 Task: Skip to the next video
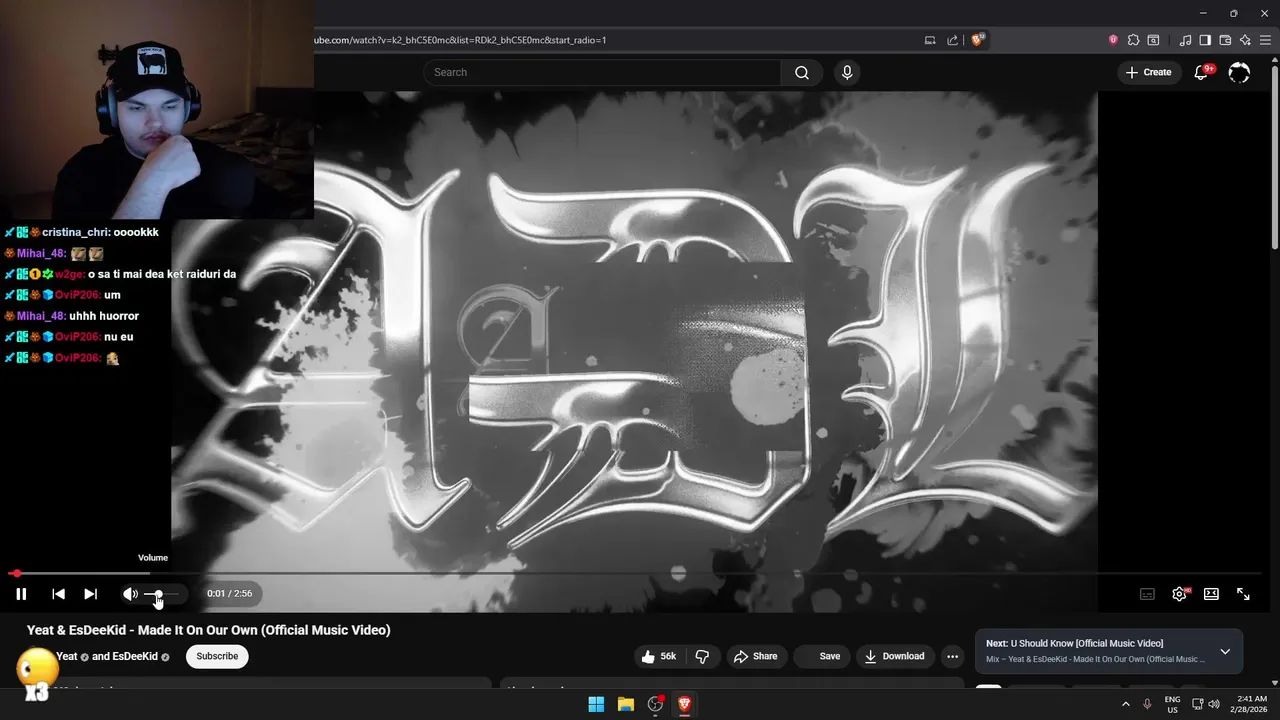tap(90, 594)
